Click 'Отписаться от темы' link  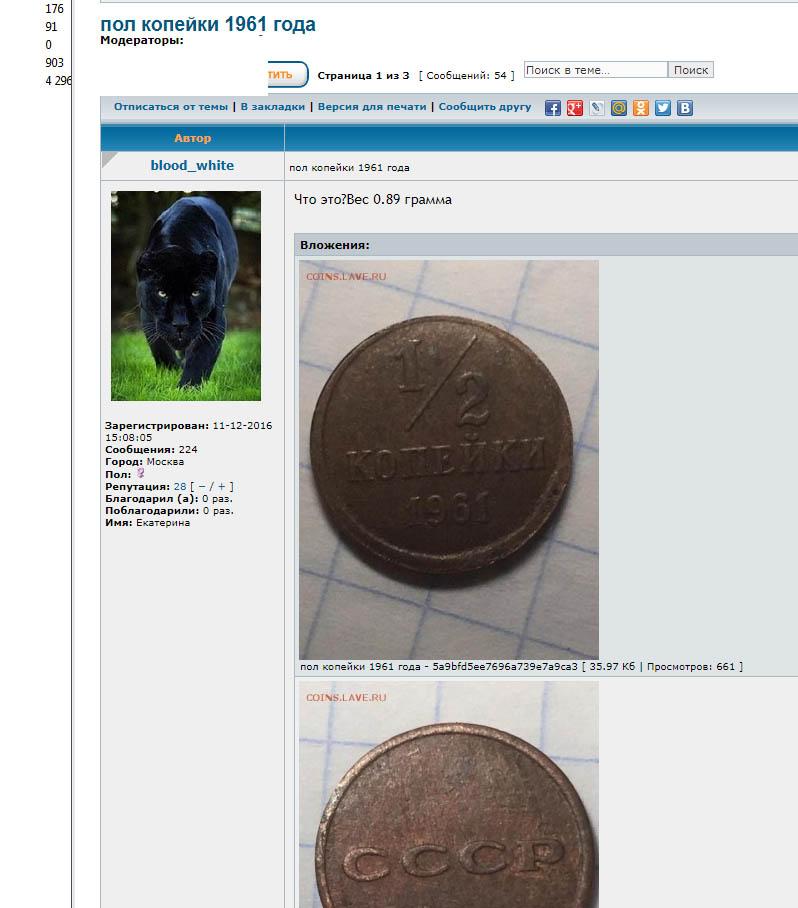[171, 107]
